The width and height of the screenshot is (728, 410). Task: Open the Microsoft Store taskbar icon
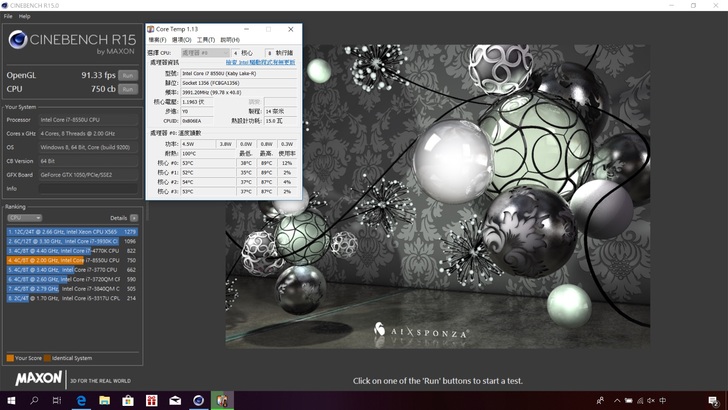point(128,400)
